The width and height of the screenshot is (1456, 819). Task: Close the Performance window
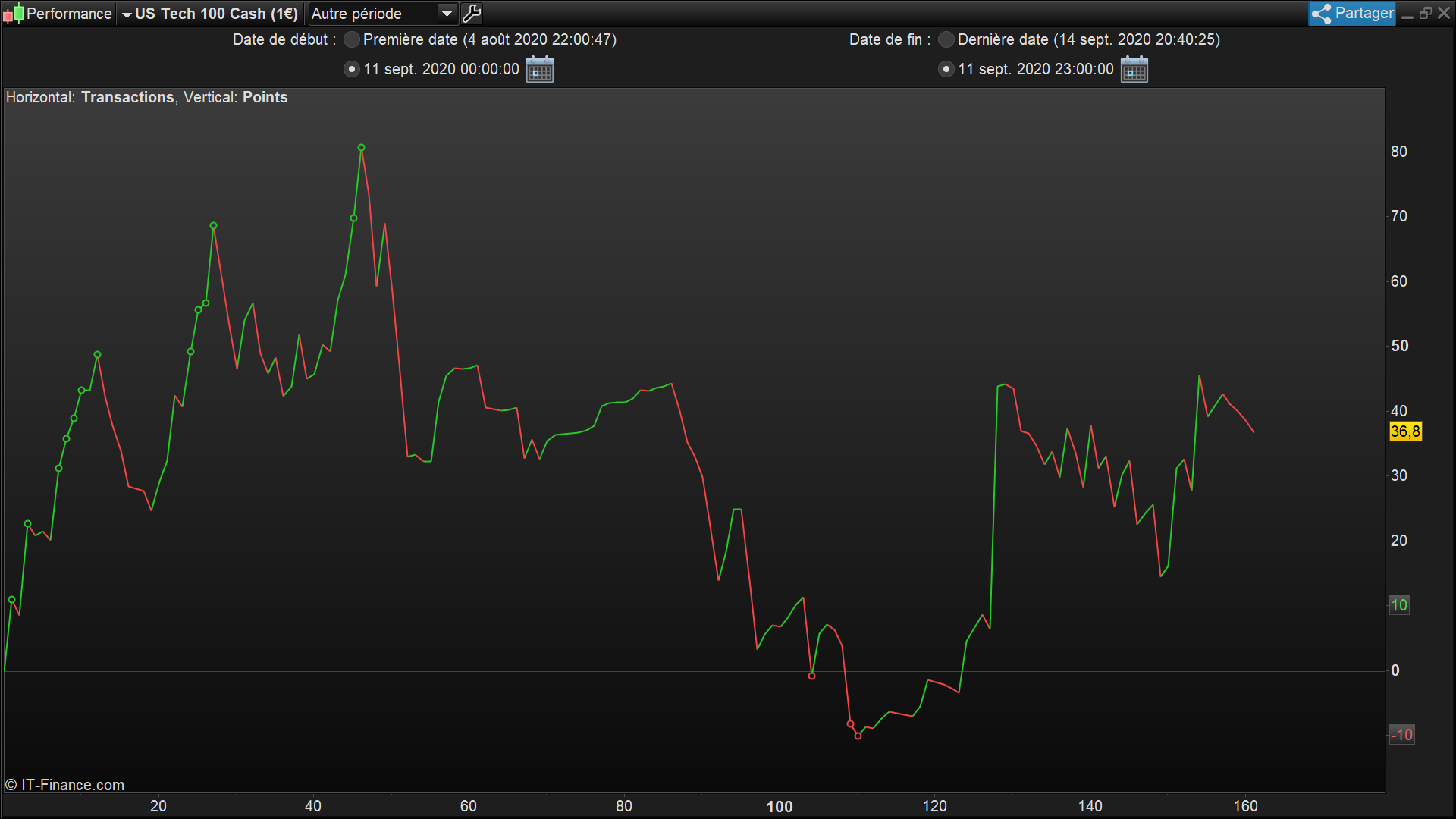coord(1444,14)
